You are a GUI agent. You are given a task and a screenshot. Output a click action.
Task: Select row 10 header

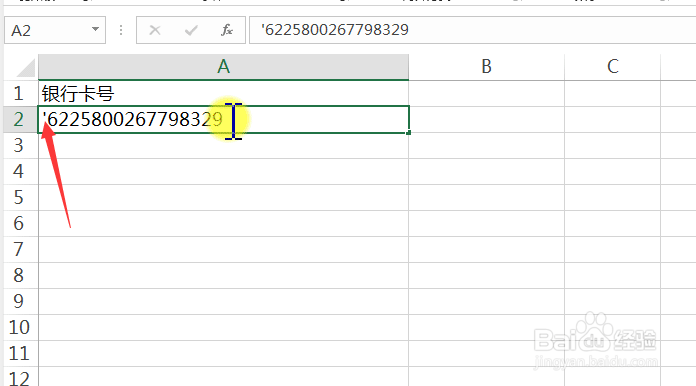click(x=20, y=327)
